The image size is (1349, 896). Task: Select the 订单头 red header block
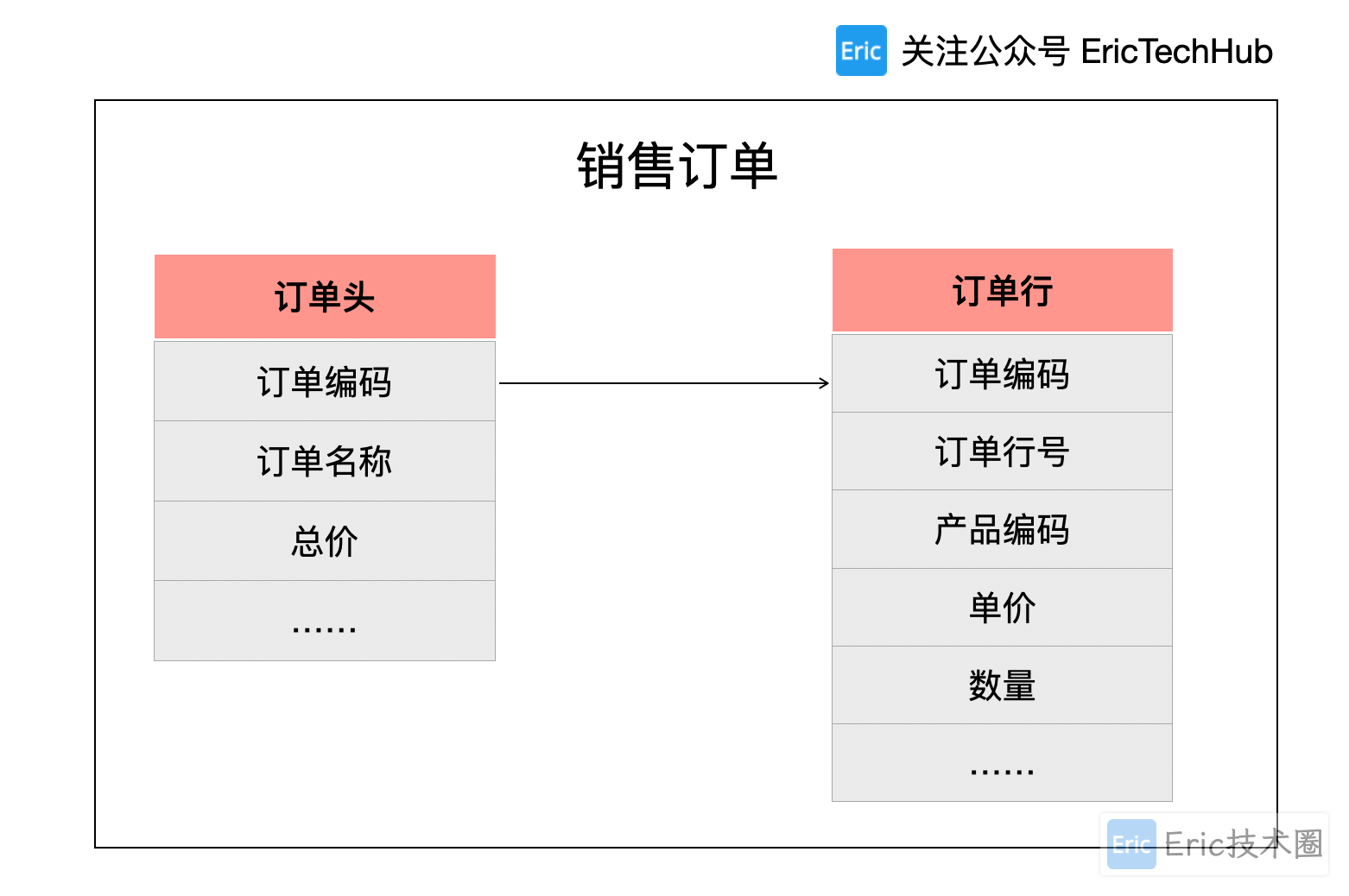325,296
